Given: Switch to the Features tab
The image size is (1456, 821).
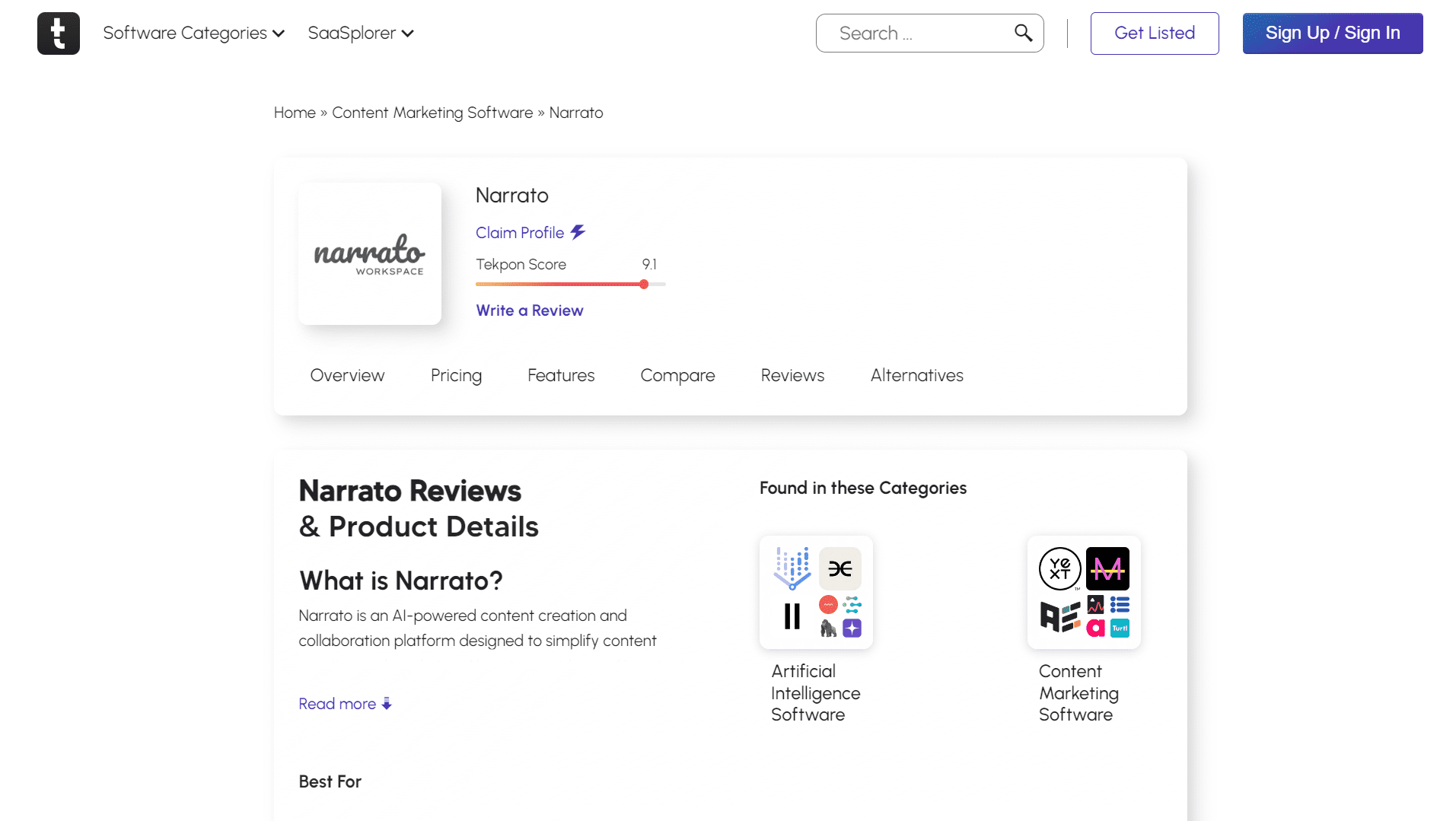Looking at the screenshot, I should tap(561, 375).
